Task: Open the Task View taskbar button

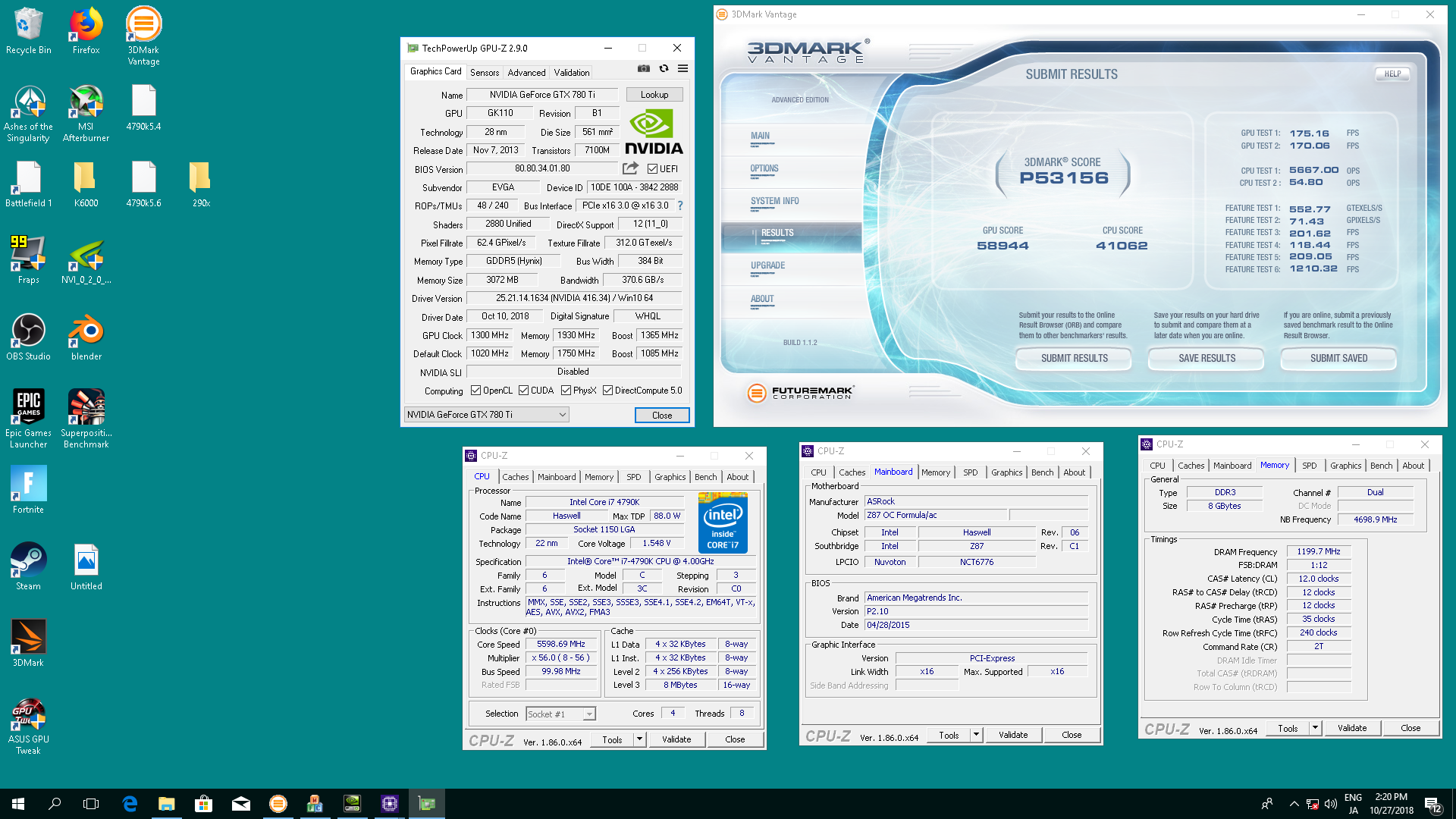Action: point(91,804)
